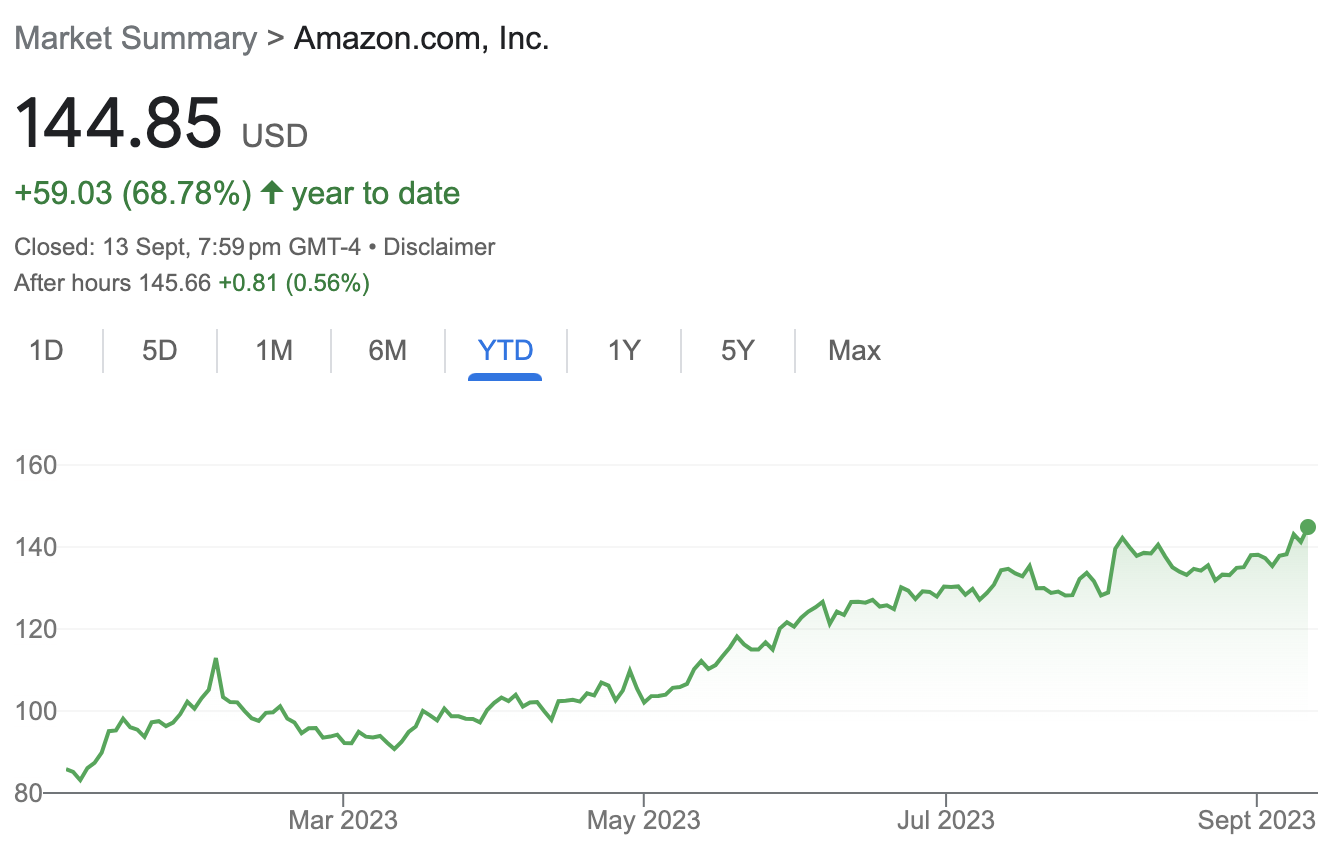Screen dimensions: 1336x846
Task: Click the Mar 2023 axis label
Action: 343,821
